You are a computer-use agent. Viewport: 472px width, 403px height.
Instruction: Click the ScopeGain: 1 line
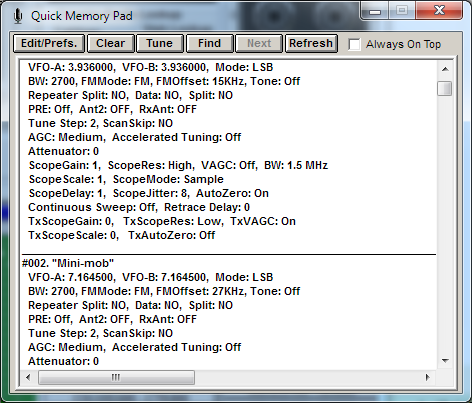[x=178, y=165]
